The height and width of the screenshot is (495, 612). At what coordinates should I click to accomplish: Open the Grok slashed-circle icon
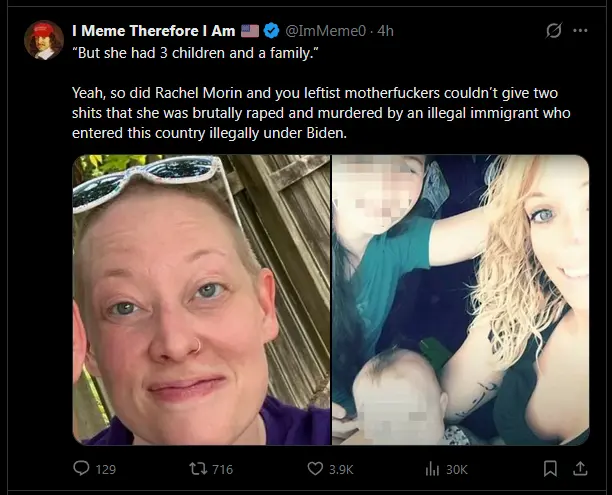click(x=552, y=31)
